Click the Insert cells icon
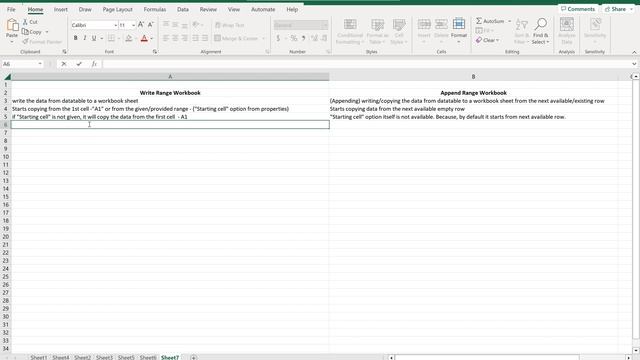640x360 pixels. click(424, 24)
